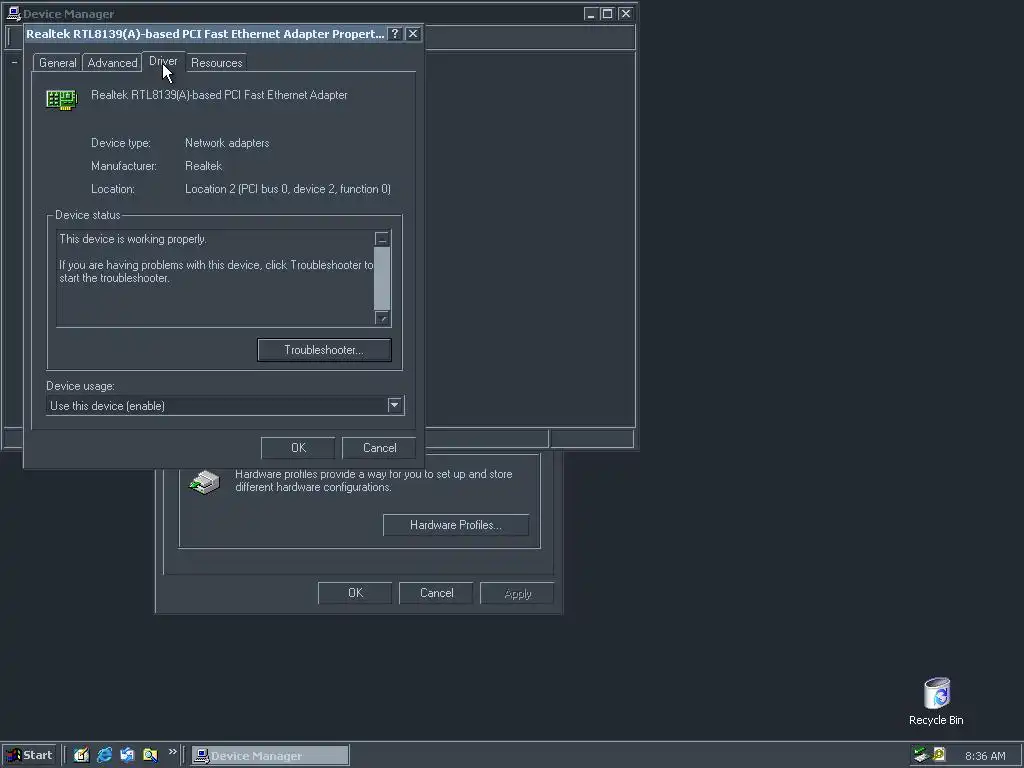Screen dimensions: 1024x768
Task: Launch Outlook Express from quick launch
Action: tap(127, 755)
